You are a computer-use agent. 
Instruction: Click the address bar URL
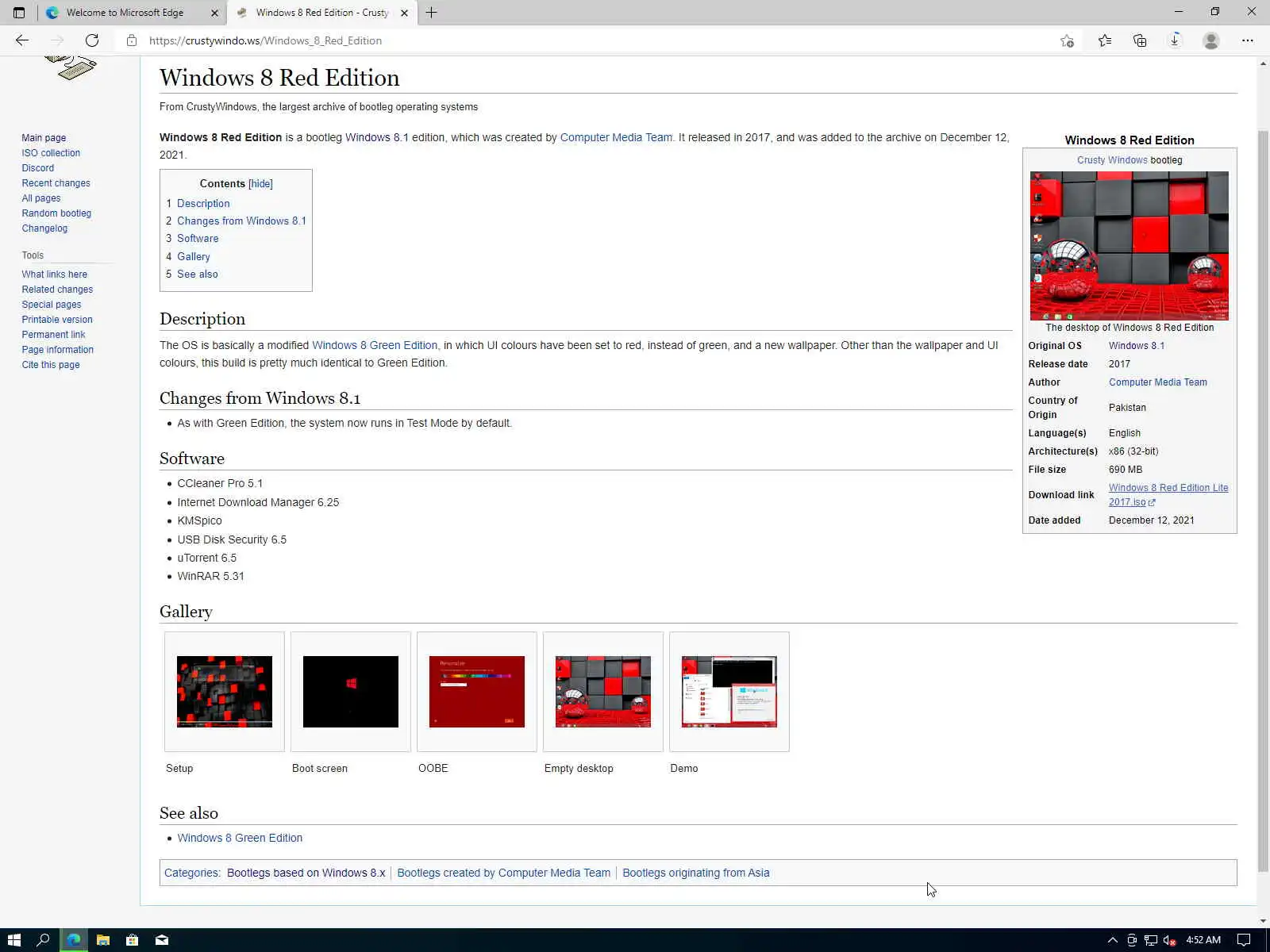coord(265,40)
